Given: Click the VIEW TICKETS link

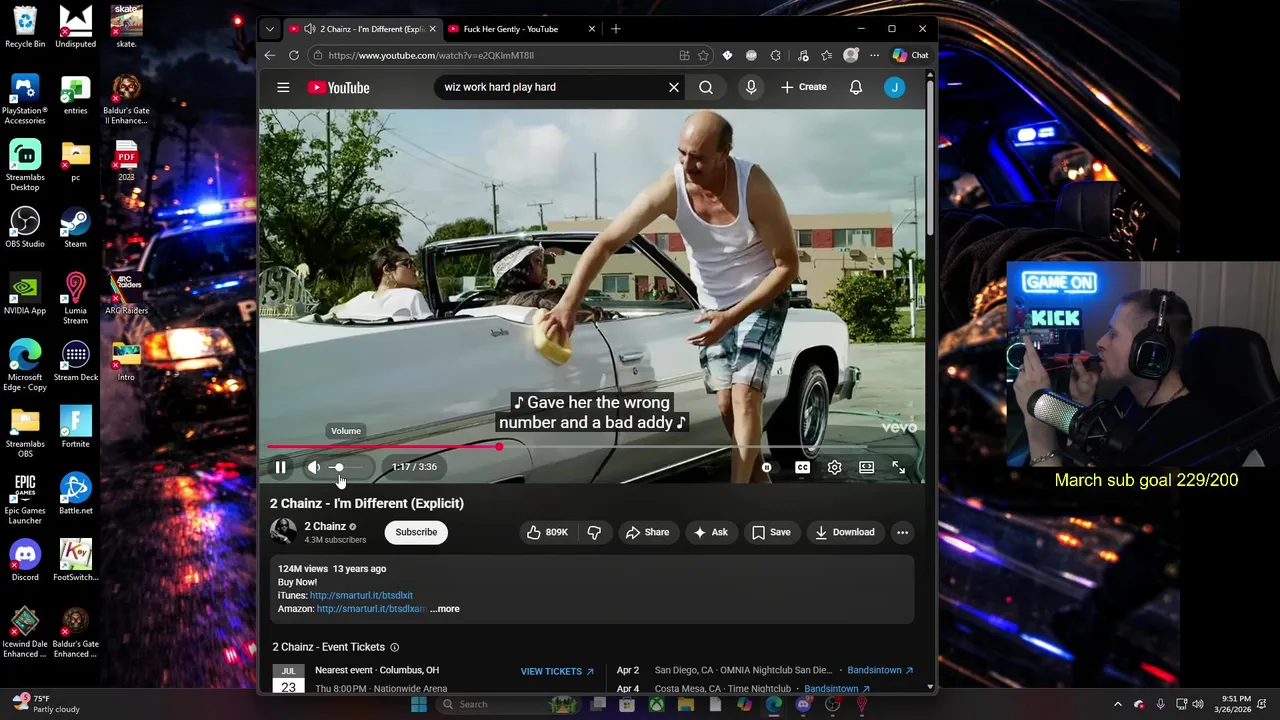Looking at the screenshot, I should click(x=557, y=672).
